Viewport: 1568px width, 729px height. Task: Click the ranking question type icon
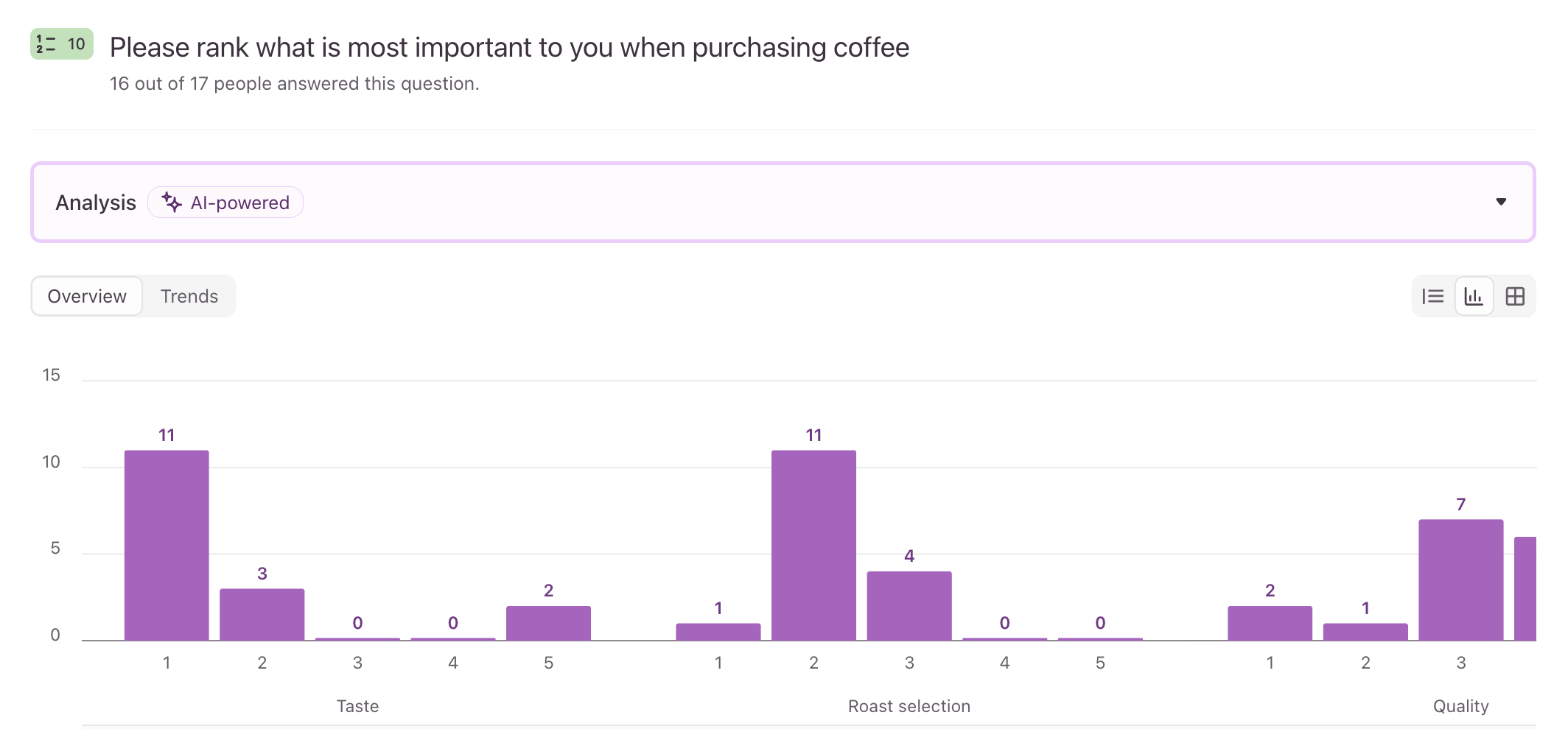46,44
